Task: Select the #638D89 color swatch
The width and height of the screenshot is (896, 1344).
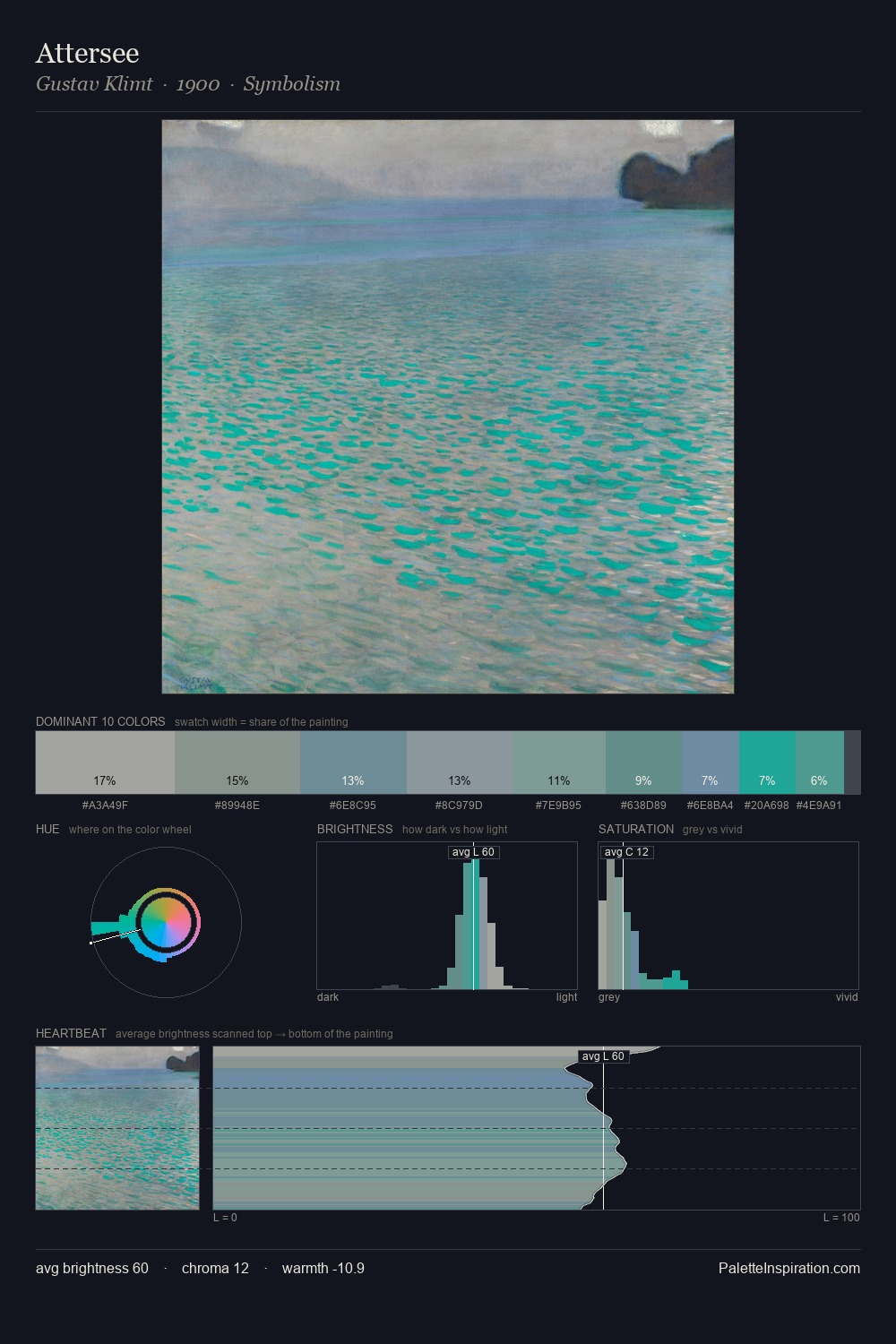Action: pyautogui.click(x=643, y=762)
